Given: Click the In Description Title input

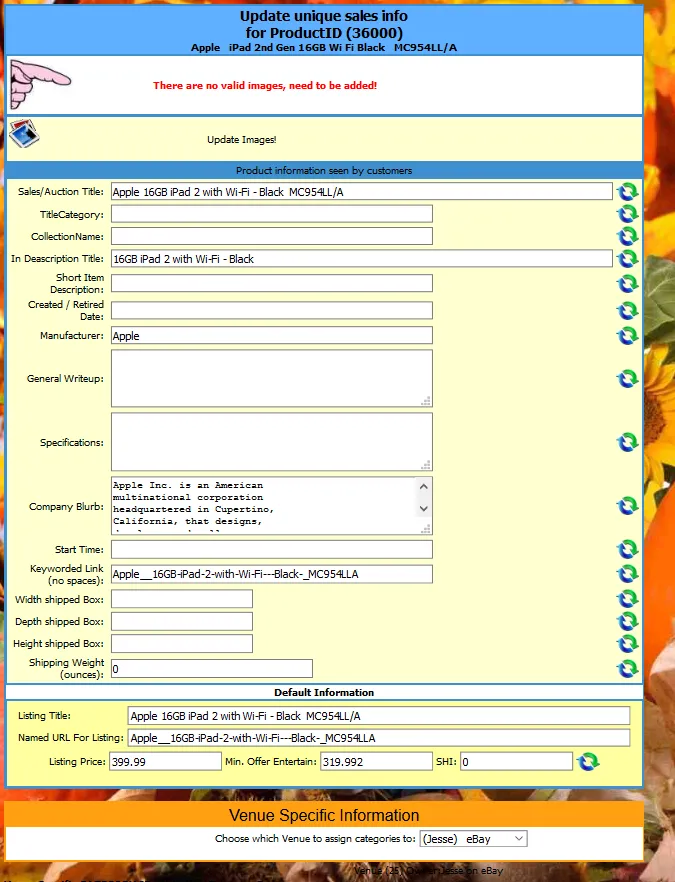Looking at the screenshot, I should [362, 259].
